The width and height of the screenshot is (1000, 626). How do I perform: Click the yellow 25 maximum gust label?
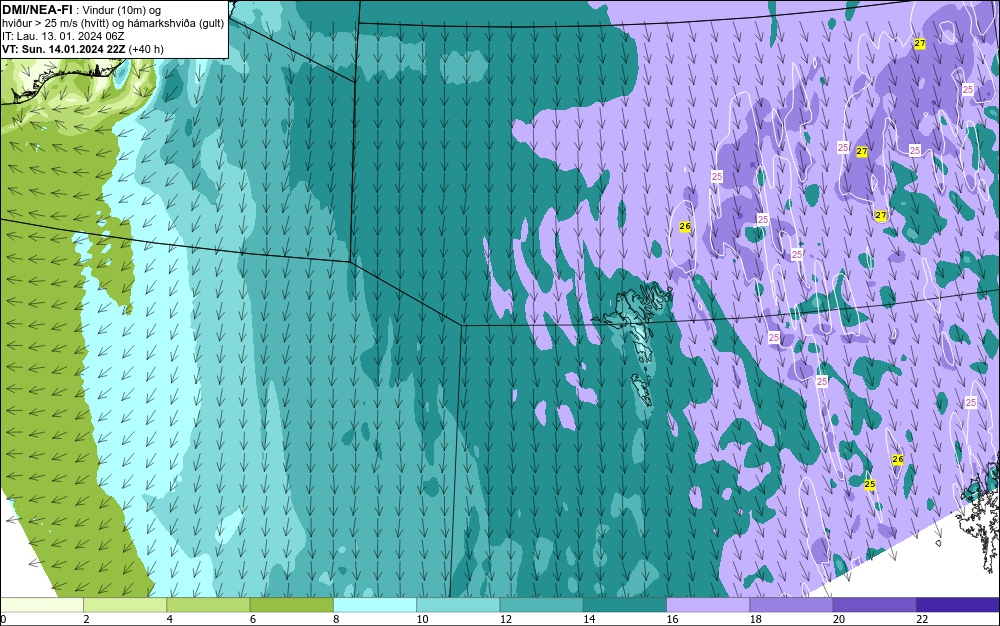[870, 484]
